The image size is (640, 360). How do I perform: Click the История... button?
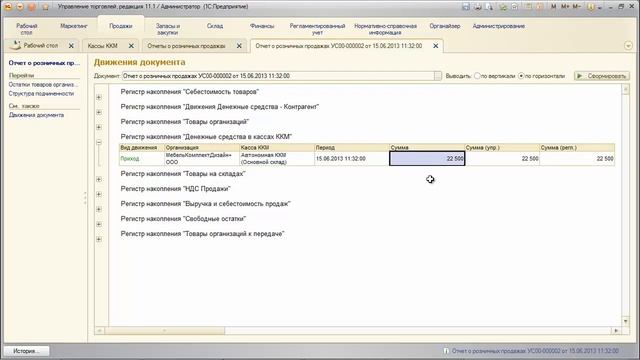pos(26,351)
